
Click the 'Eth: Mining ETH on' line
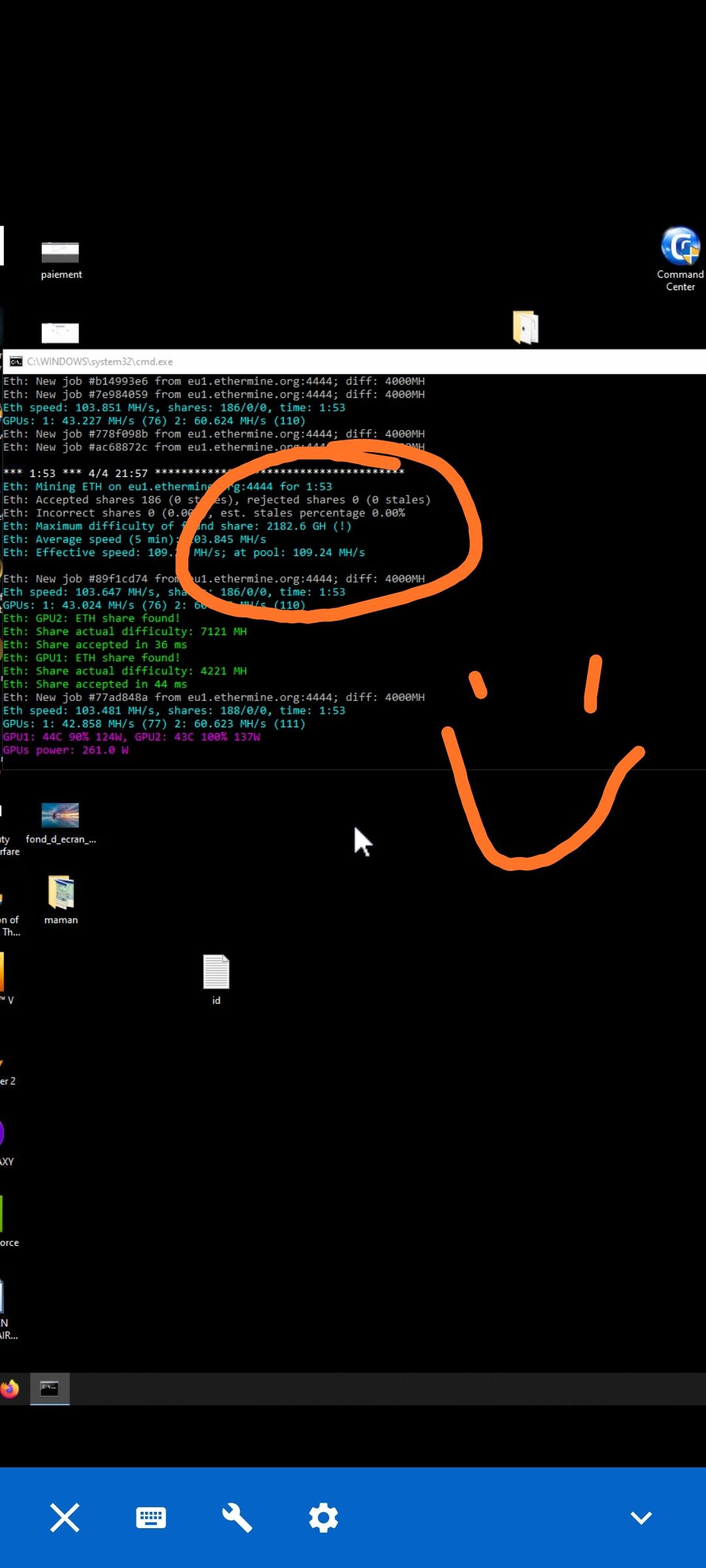(167, 487)
